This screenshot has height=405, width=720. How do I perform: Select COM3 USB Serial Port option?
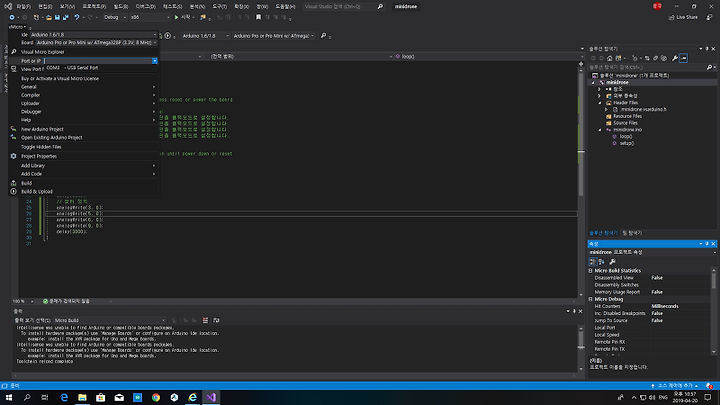(x=72, y=68)
